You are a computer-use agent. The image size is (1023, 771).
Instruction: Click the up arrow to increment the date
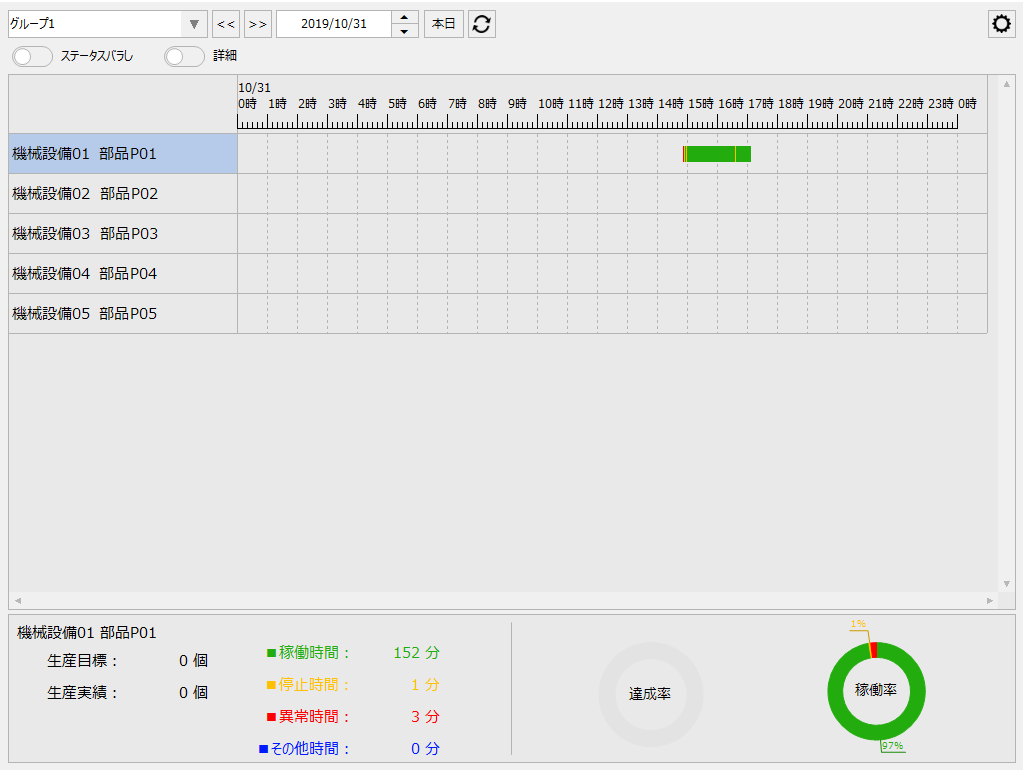coord(404,18)
